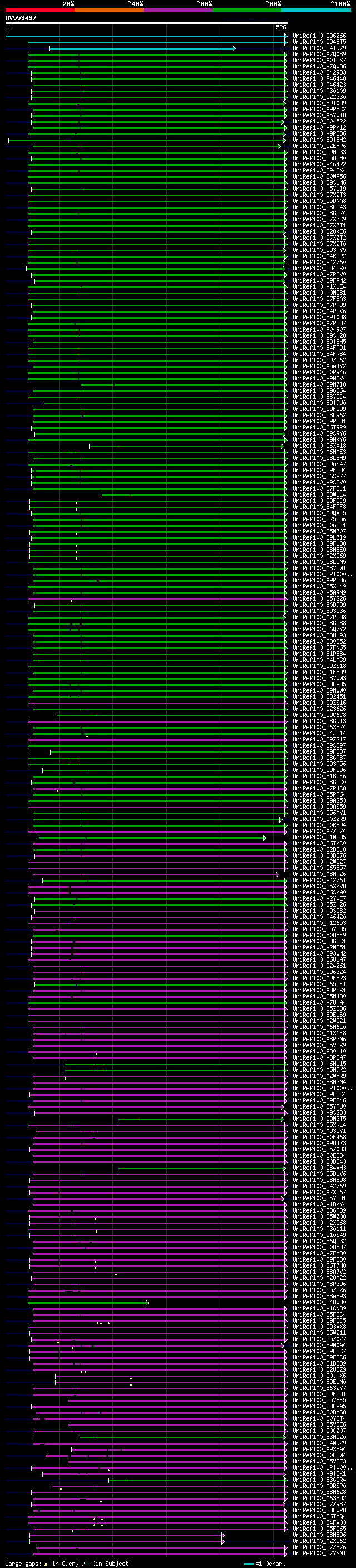Click the cyan ~100% identity legend bar
Image resolution: width=356 pixels, height=1568 pixels.
click(x=316, y=10)
